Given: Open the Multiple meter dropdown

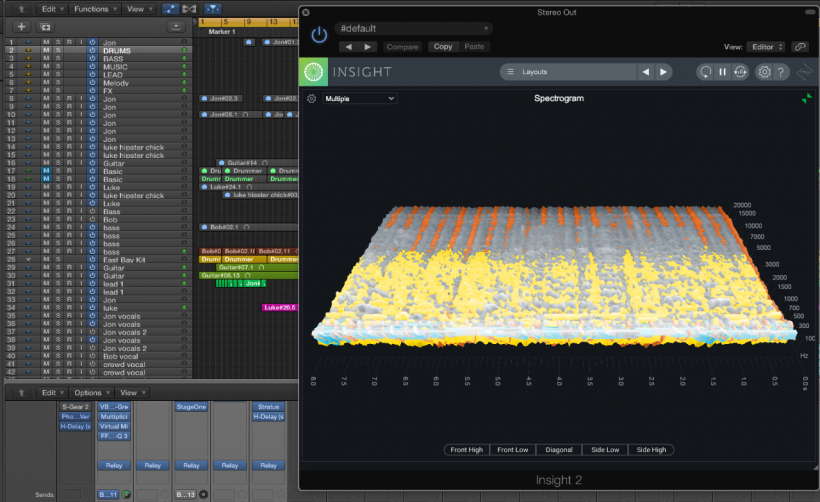Looking at the screenshot, I should (x=359, y=99).
